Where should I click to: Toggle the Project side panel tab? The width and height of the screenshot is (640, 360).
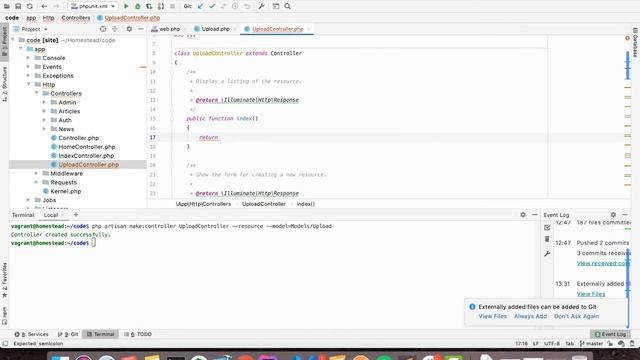coord(4,42)
